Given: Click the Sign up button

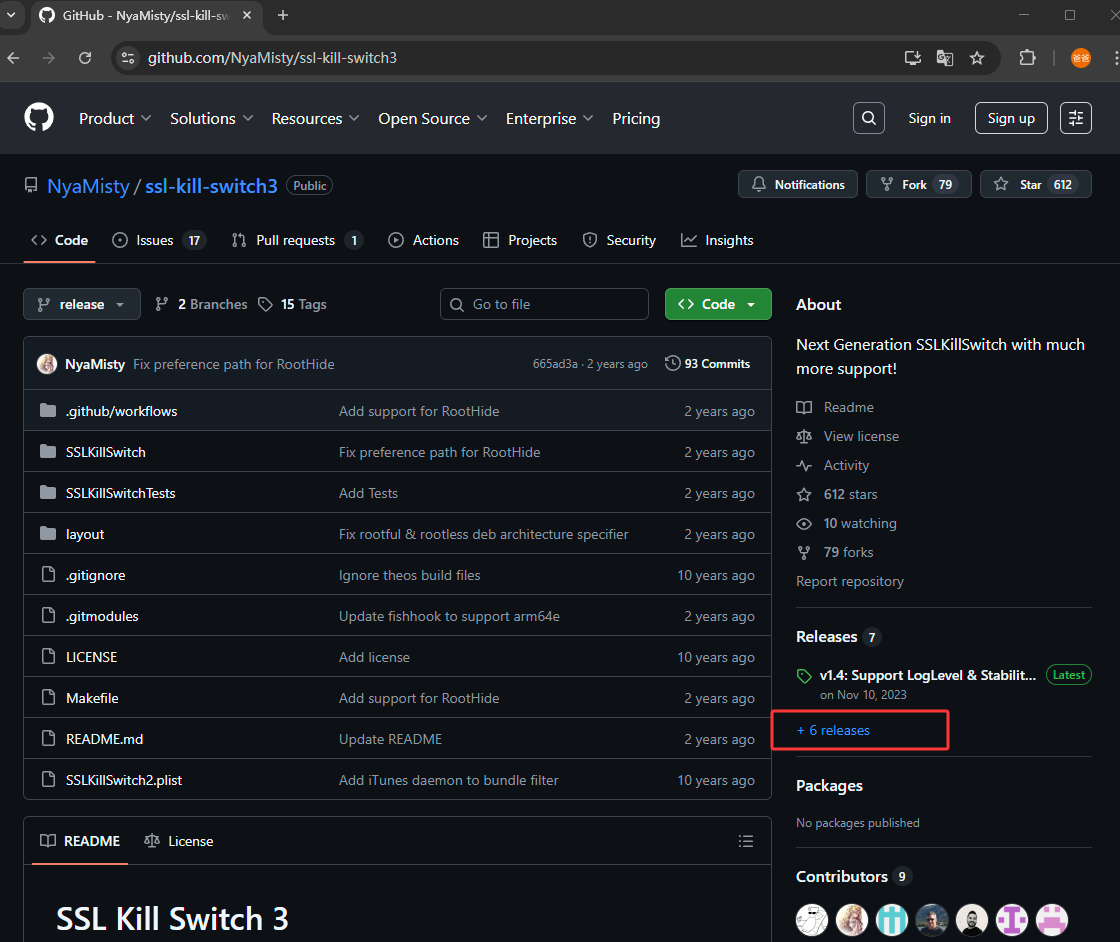Looking at the screenshot, I should point(1011,118).
